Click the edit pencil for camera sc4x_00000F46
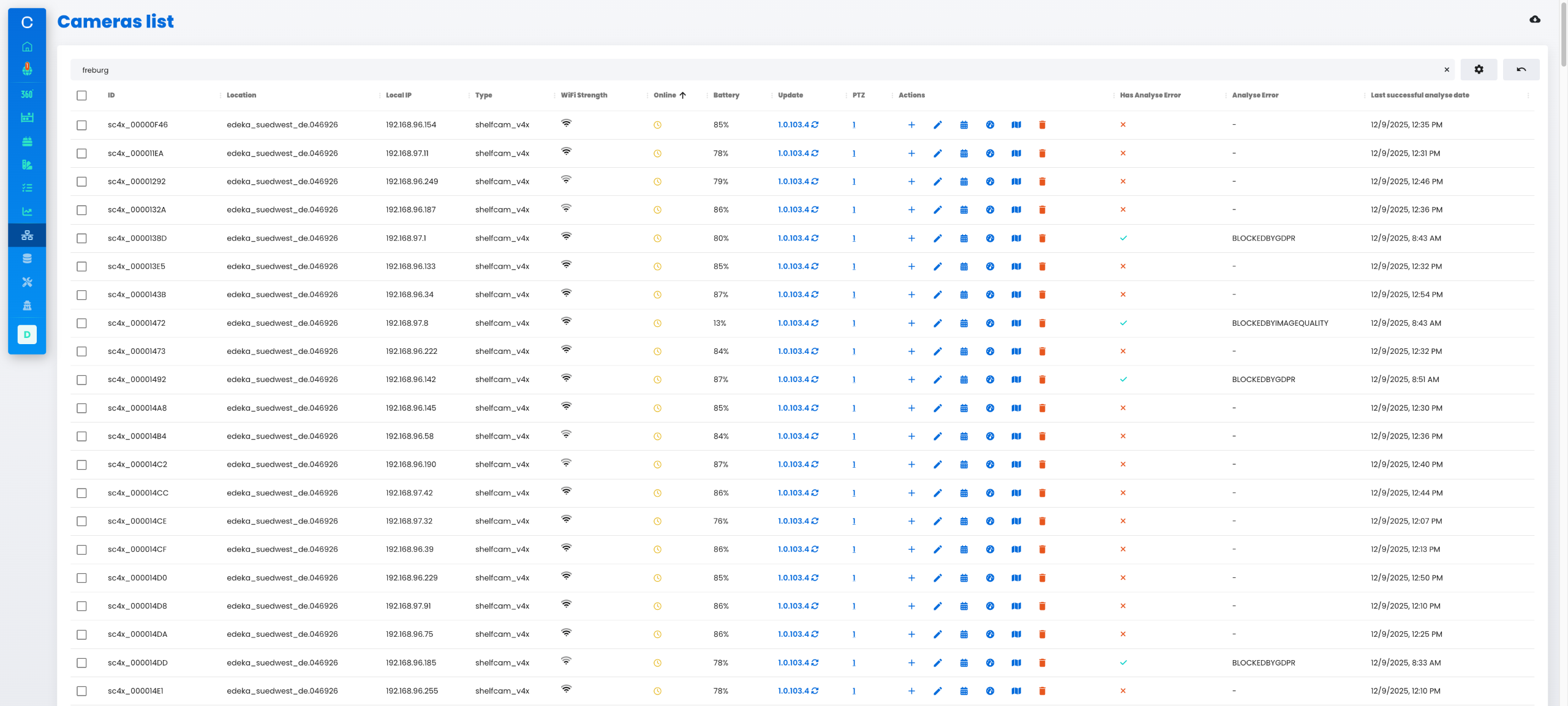 (937, 125)
